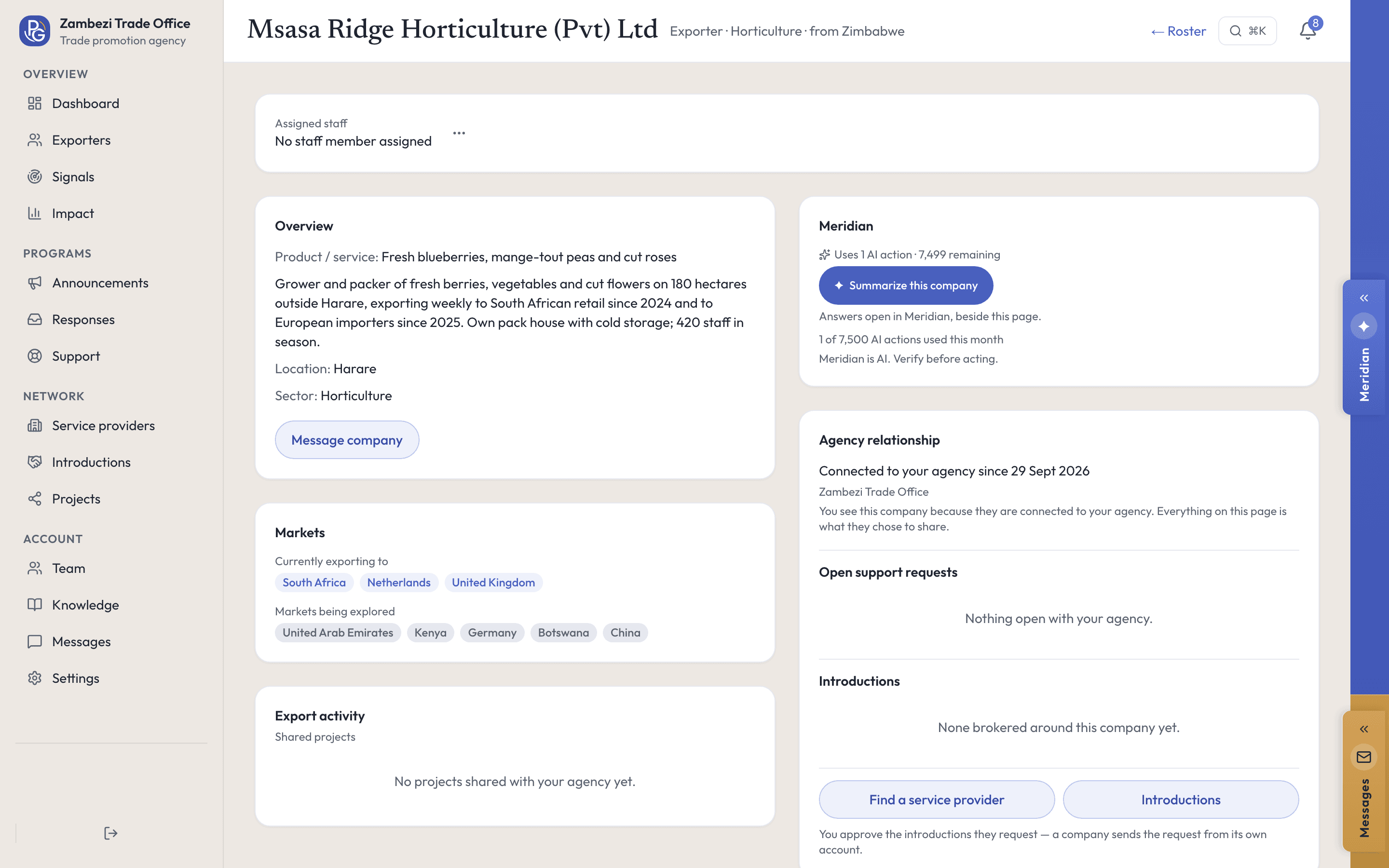Click the Message company button
This screenshot has height=868, width=1389.
(x=347, y=440)
